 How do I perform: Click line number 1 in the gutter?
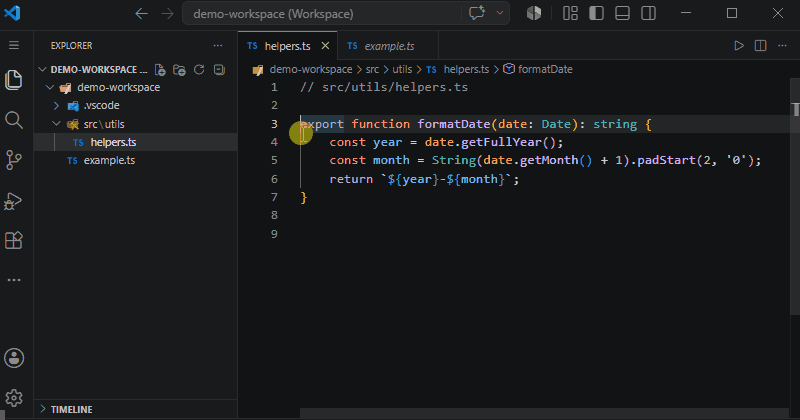click(274, 87)
